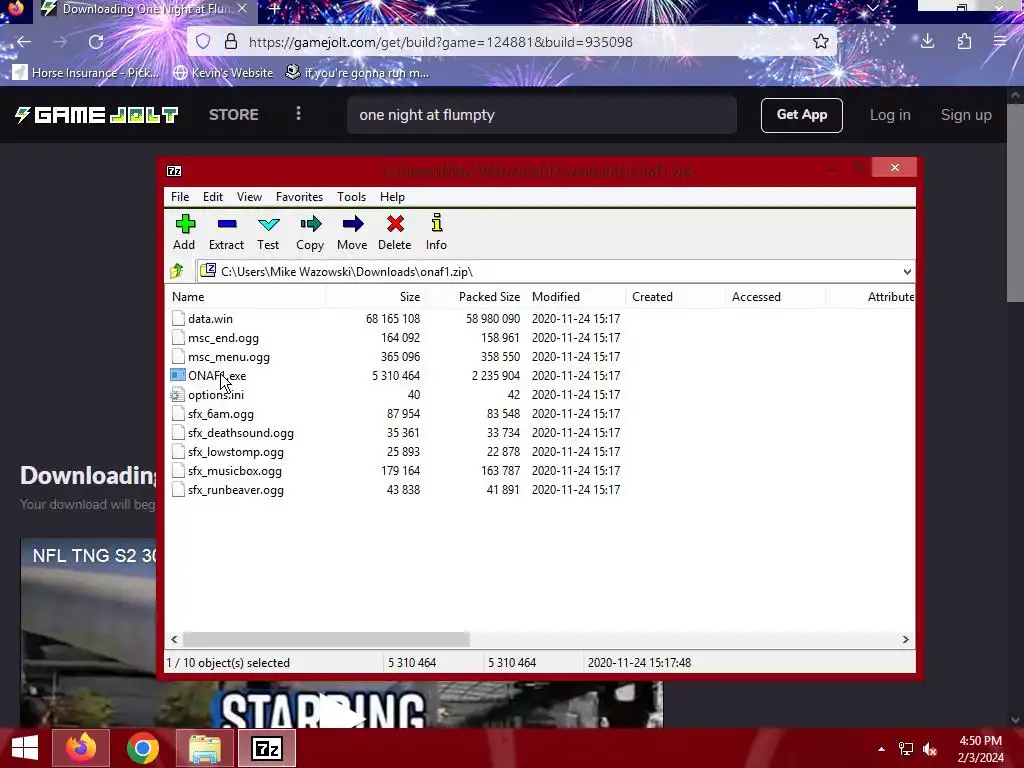
Task: Open the Firefox downloads panel
Action: point(927,42)
